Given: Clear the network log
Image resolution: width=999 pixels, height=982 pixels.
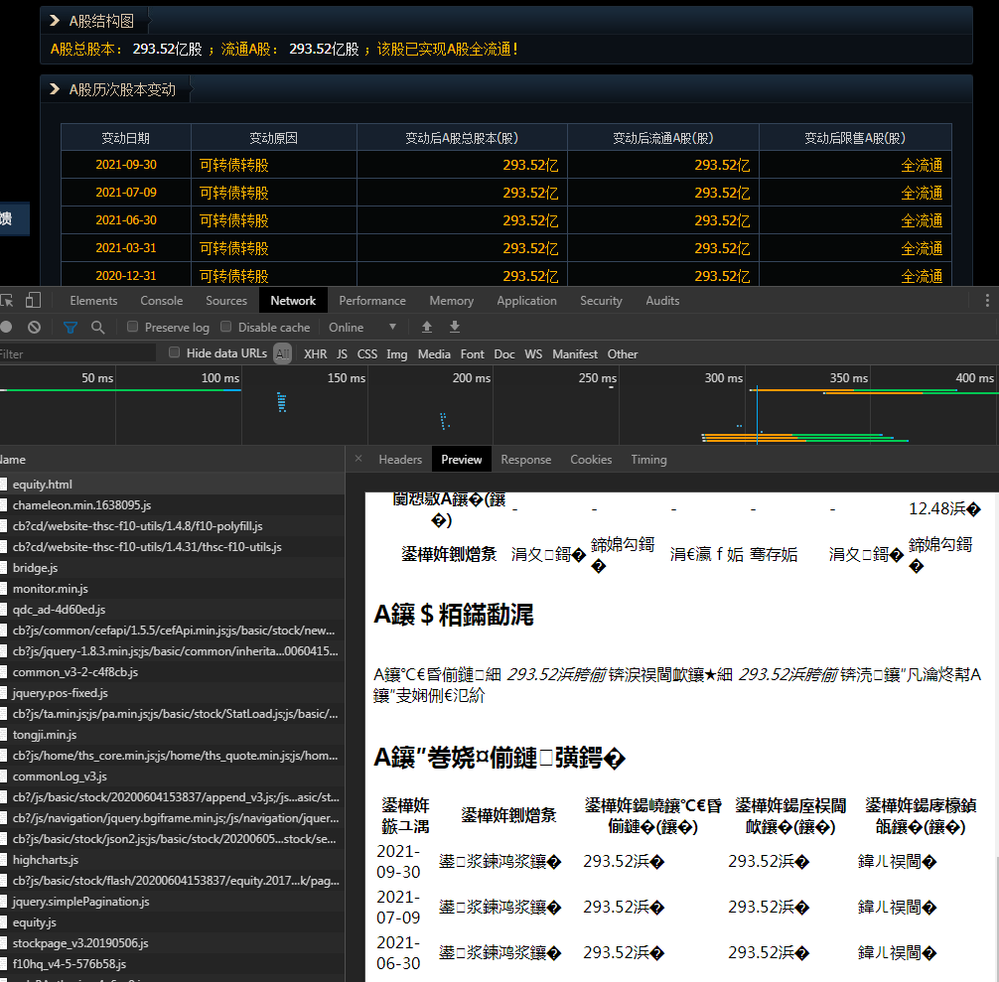Looking at the screenshot, I should pos(34,327).
